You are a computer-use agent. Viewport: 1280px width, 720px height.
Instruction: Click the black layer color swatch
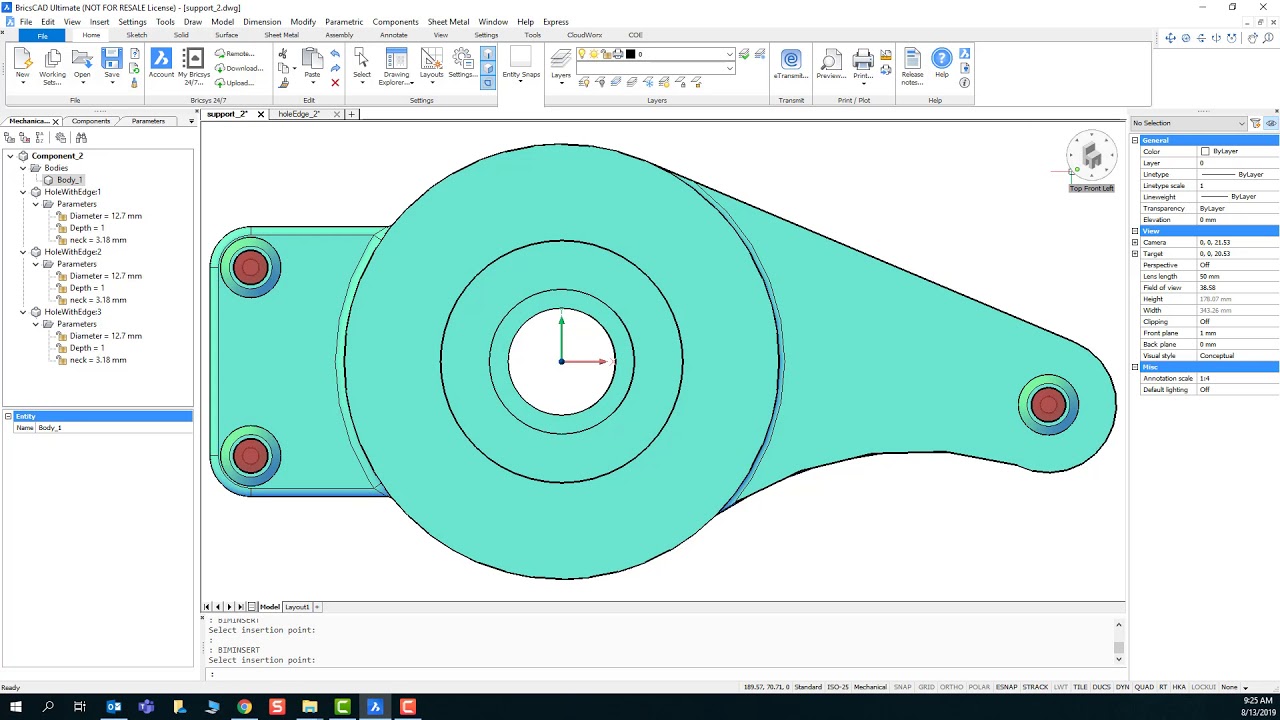pyautogui.click(x=630, y=54)
